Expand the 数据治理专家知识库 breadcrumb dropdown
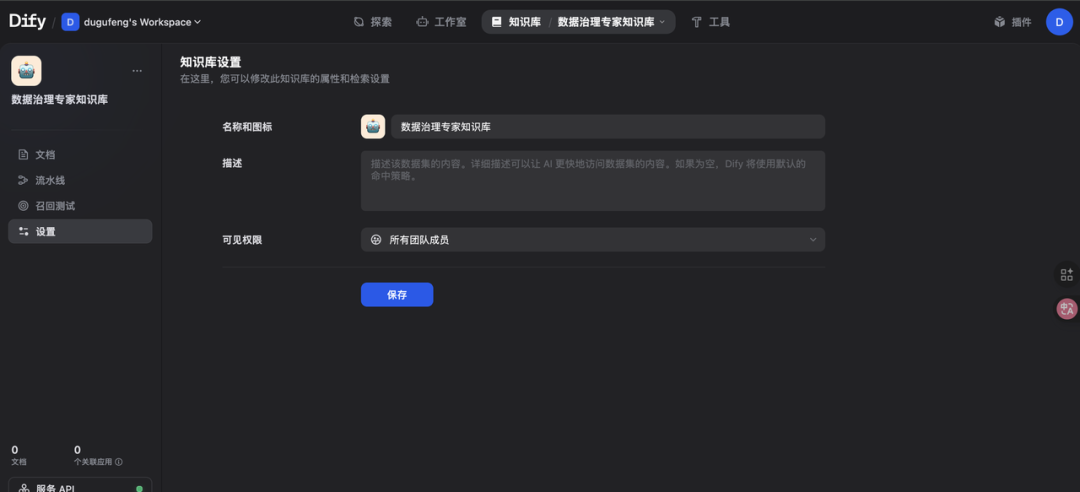The image size is (1080, 492). 612,22
